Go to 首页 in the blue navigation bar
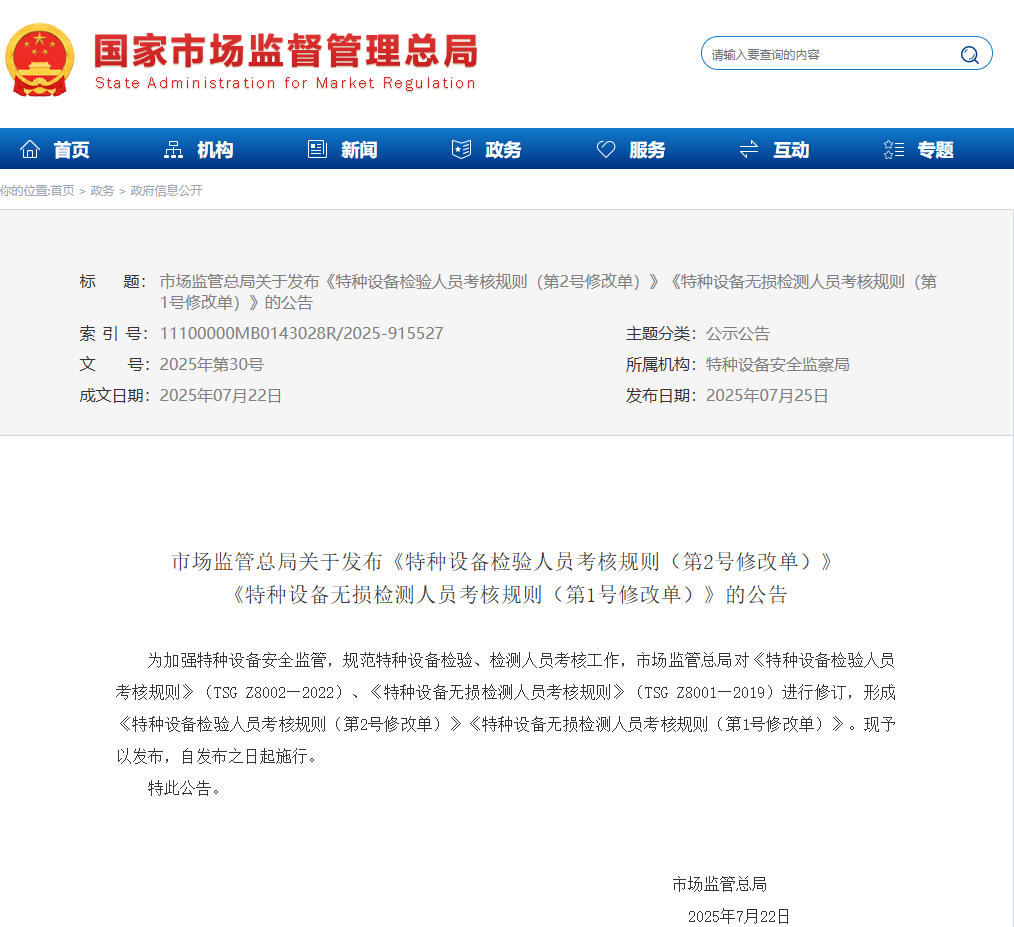Viewport: 1014px width, 927px height. [71, 150]
